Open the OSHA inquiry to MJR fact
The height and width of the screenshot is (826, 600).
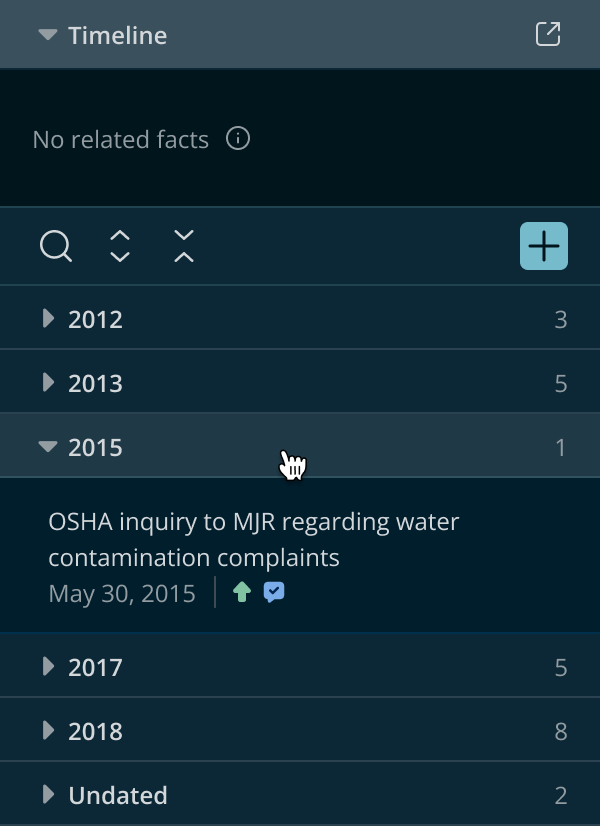(254, 539)
